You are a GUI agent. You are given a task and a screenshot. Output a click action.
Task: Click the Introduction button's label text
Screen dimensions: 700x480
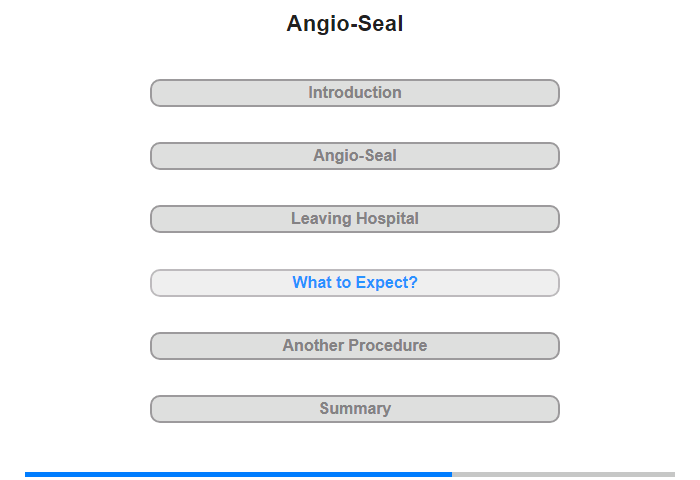click(x=355, y=93)
